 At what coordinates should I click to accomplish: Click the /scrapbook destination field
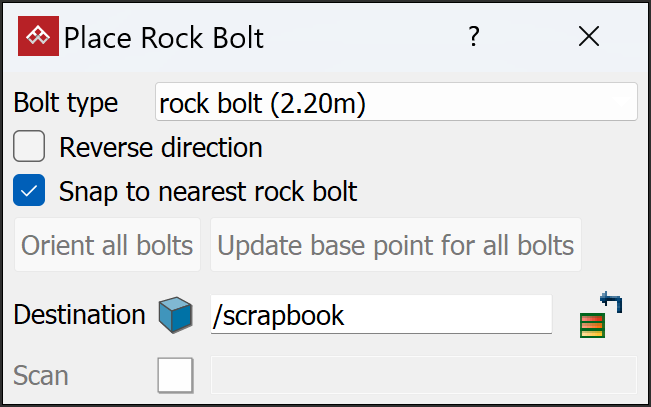click(381, 316)
